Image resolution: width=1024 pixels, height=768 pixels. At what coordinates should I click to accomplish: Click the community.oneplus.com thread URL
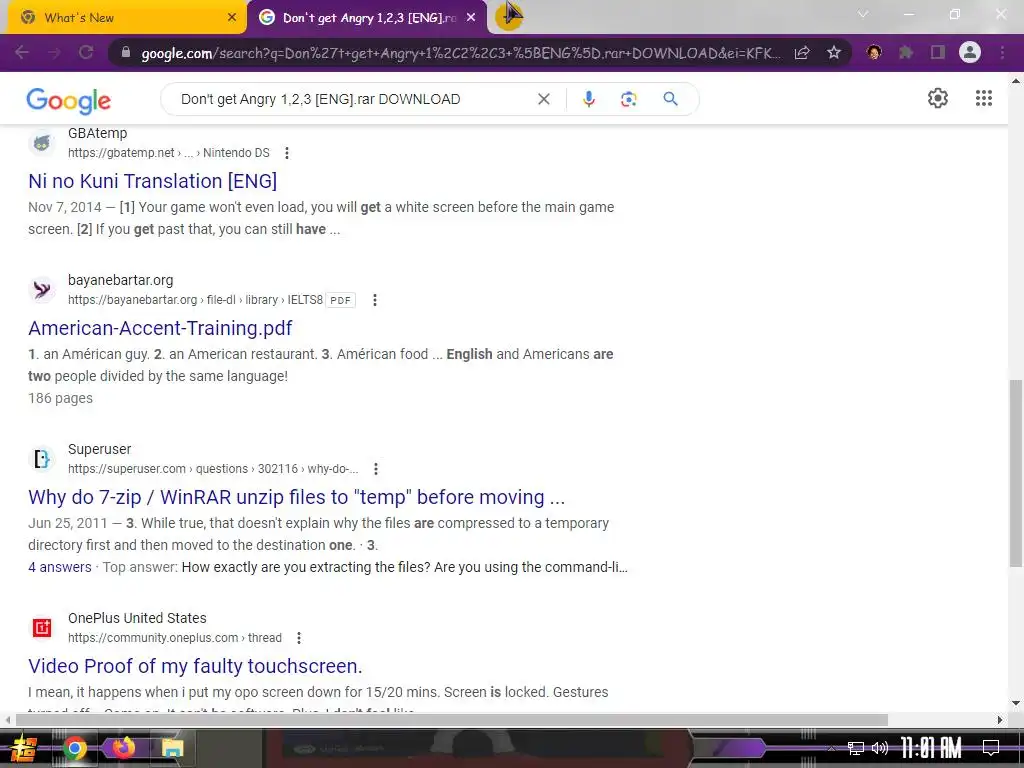(x=175, y=638)
